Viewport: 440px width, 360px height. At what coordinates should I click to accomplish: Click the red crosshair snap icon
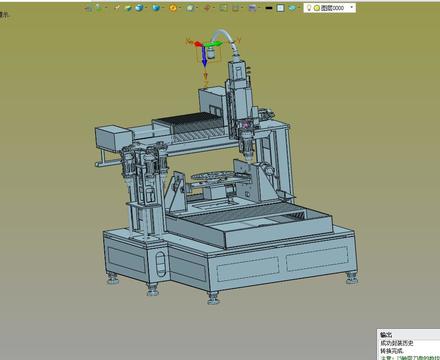click(x=207, y=8)
